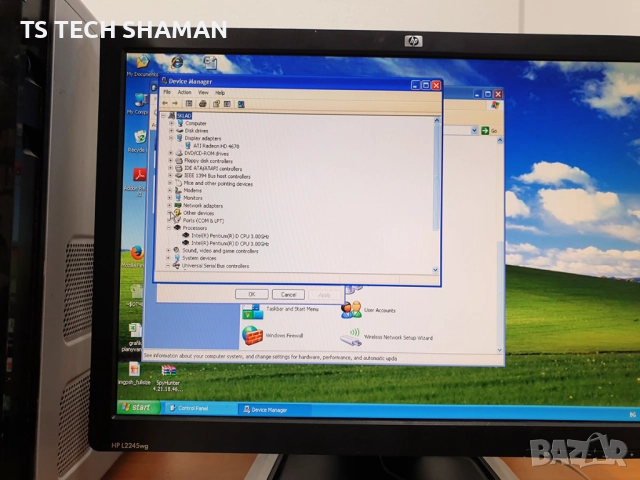This screenshot has height=480, width=640.
Task: Collapse the Display adapters category
Action: (x=171, y=138)
